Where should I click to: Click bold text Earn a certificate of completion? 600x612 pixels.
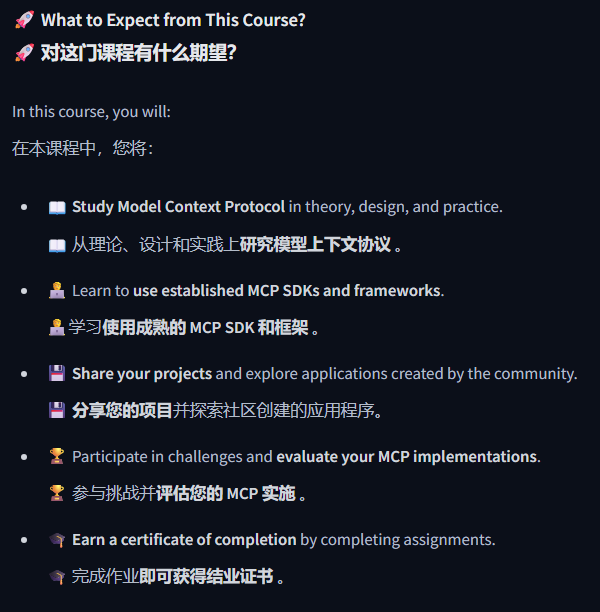click(x=184, y=540)
